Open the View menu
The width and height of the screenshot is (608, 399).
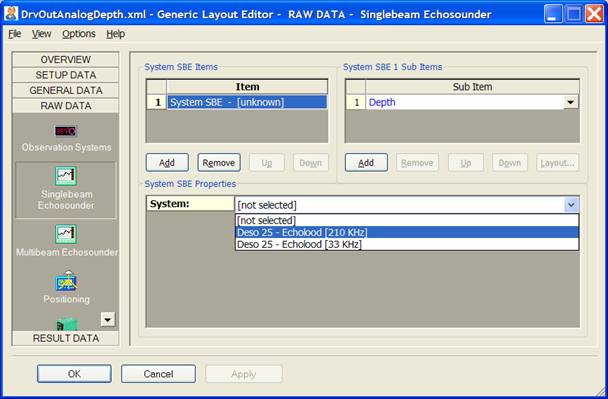(41, 34)
